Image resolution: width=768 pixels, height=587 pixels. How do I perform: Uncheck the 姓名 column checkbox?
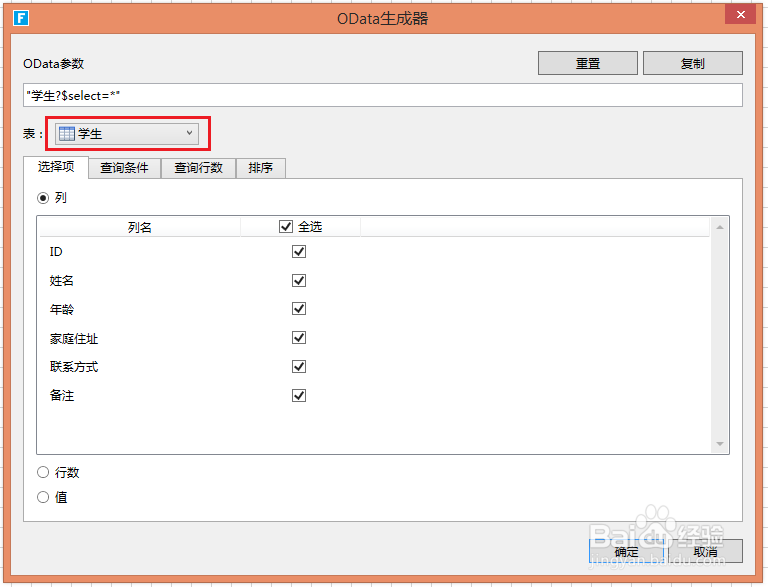click(x=299, y=281)
